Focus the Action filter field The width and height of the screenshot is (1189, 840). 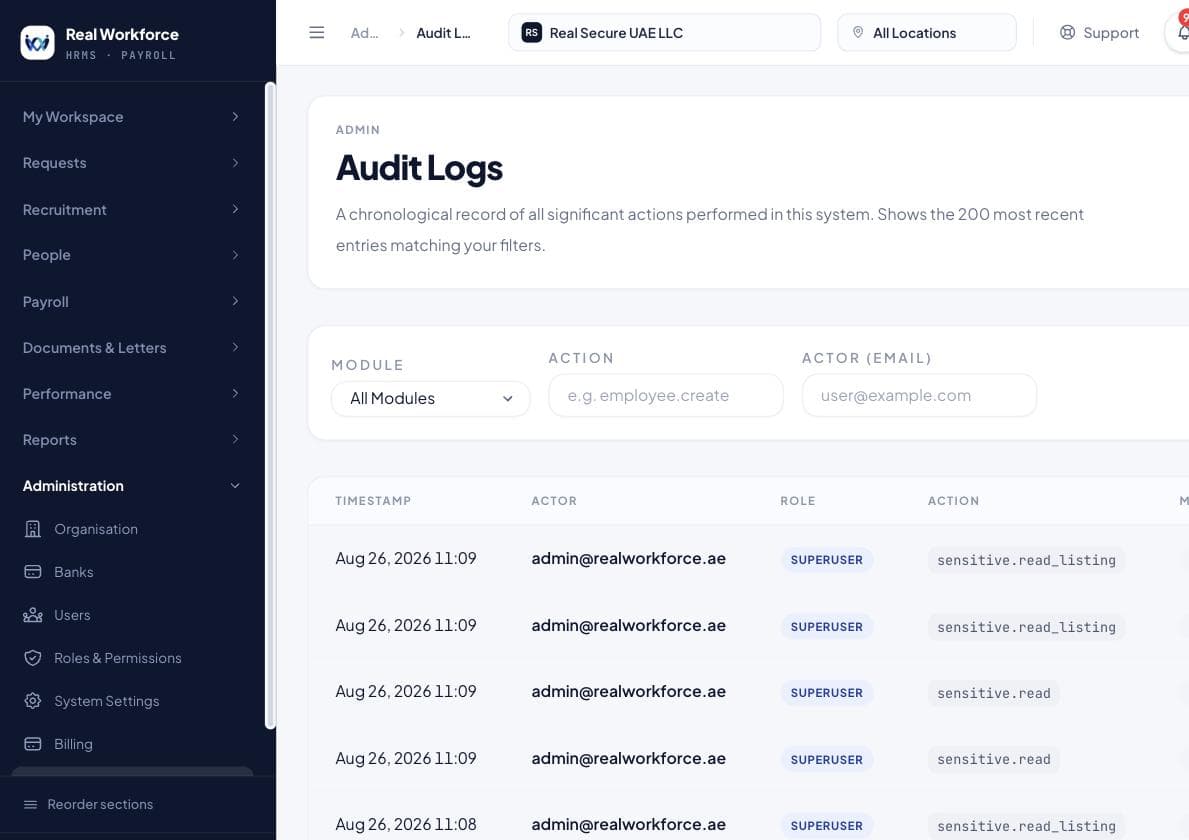pos(666,395)
